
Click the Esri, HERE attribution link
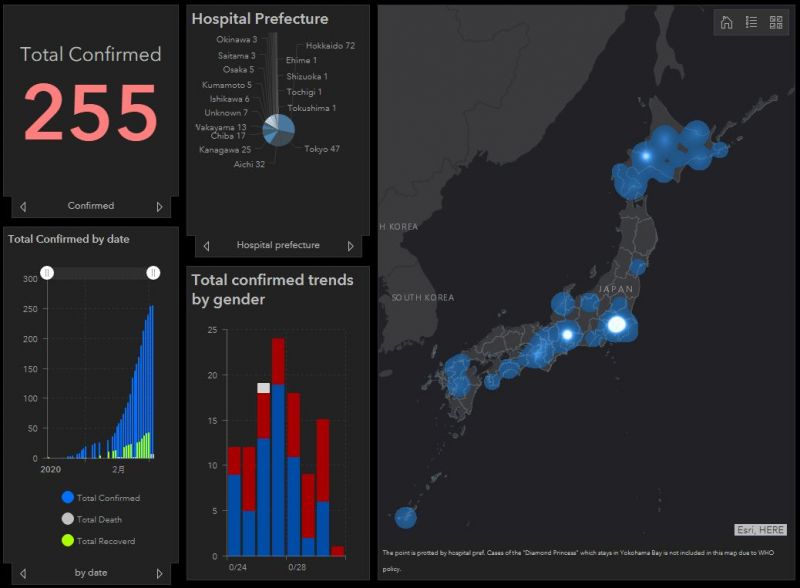[760, 530]
